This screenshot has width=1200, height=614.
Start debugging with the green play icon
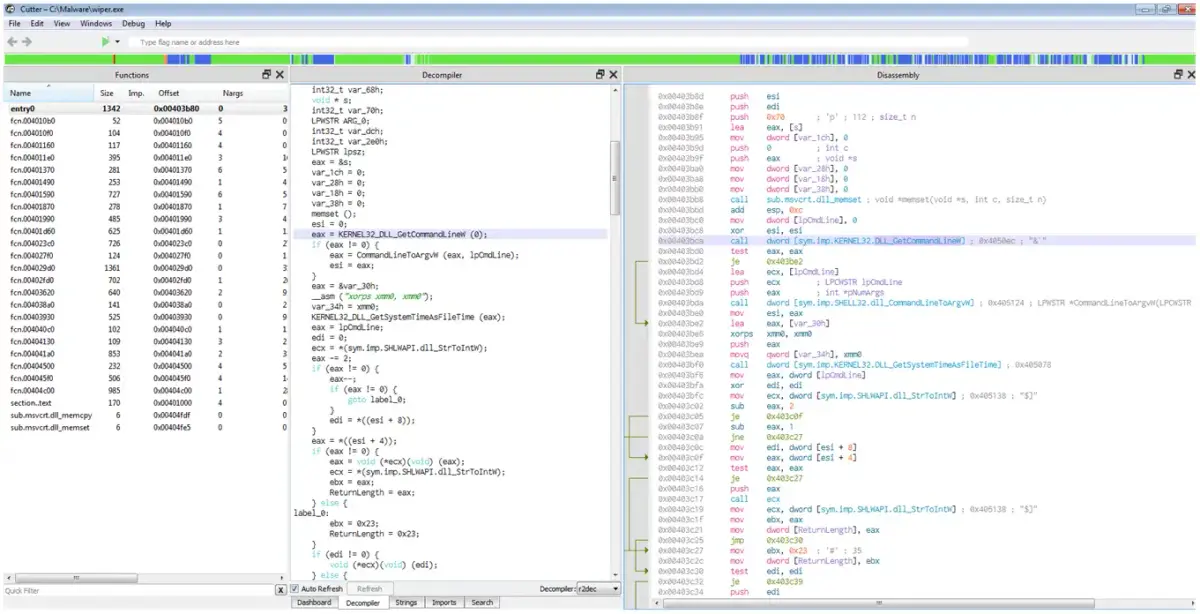pos(105,42)
